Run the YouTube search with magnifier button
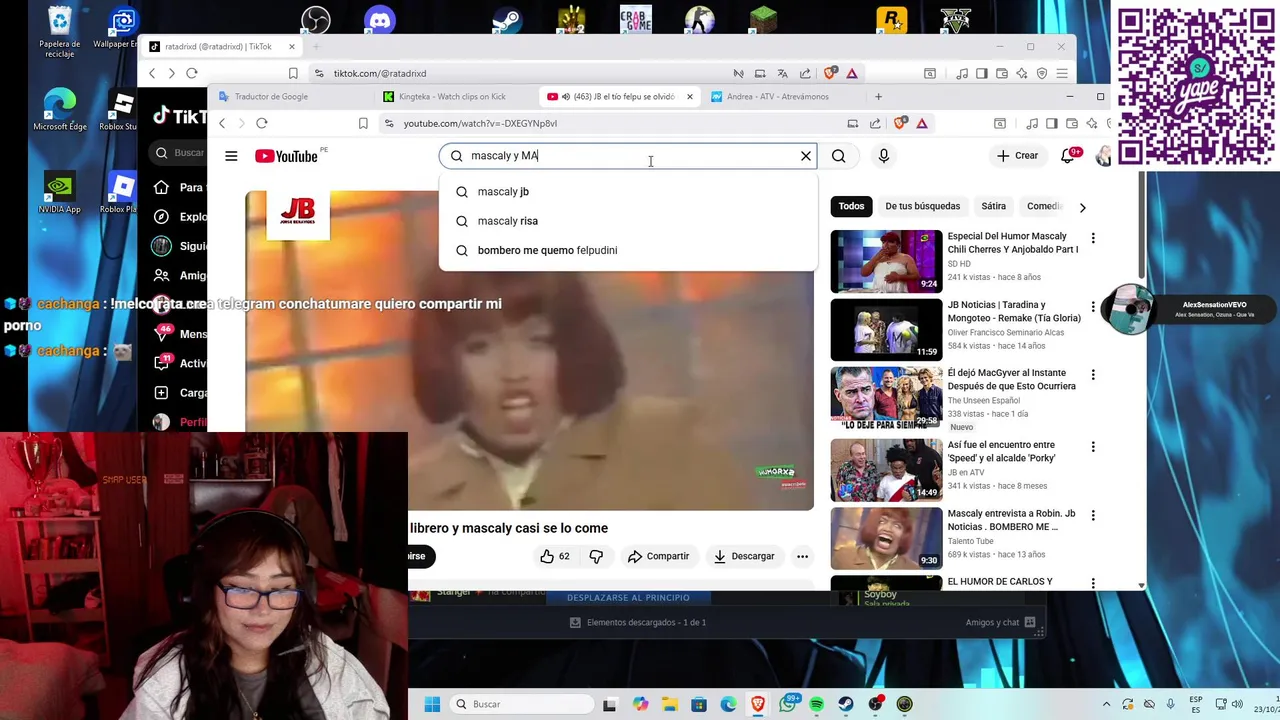1280x720 pixels. 839,156
